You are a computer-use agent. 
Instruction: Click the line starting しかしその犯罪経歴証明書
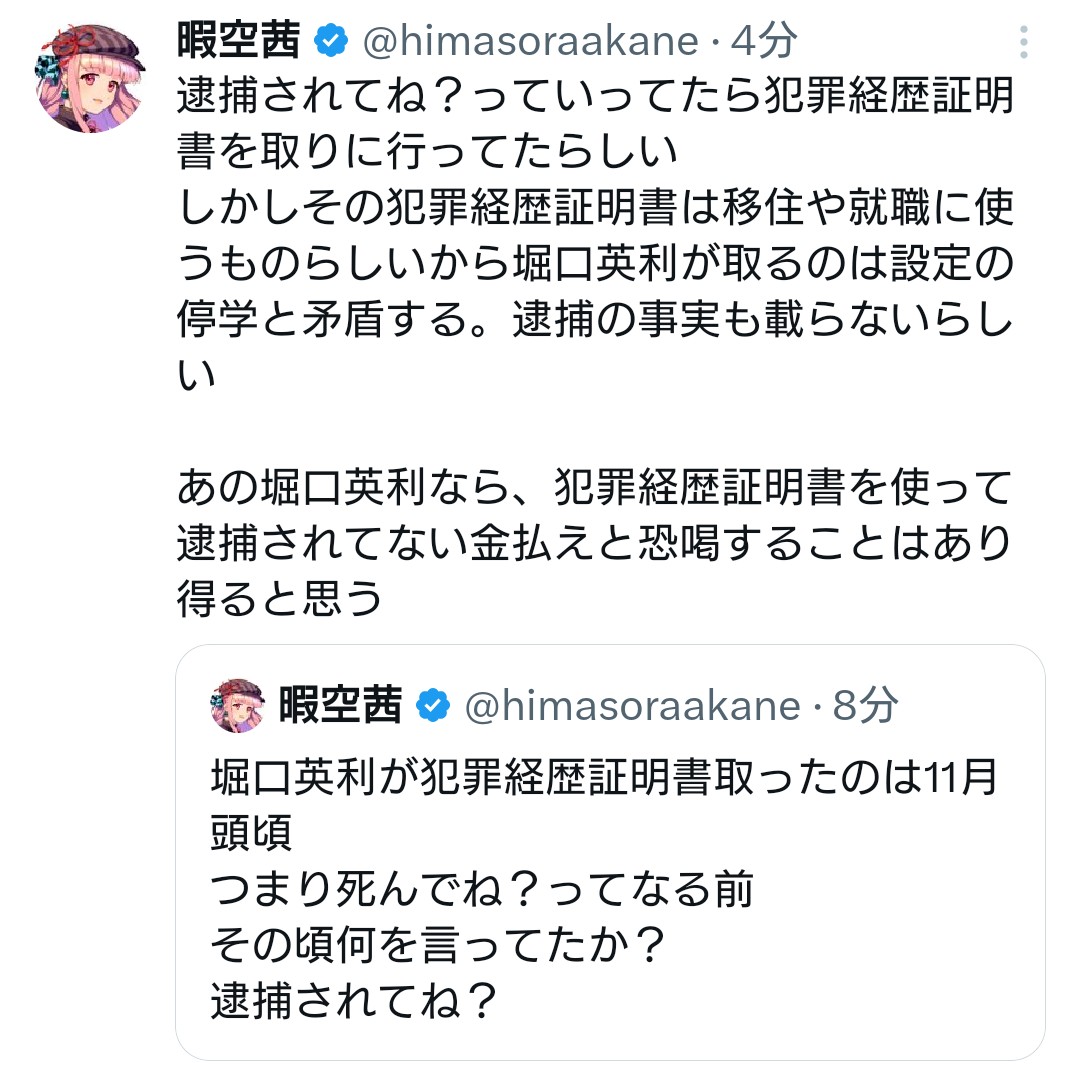tap(595, 208)
